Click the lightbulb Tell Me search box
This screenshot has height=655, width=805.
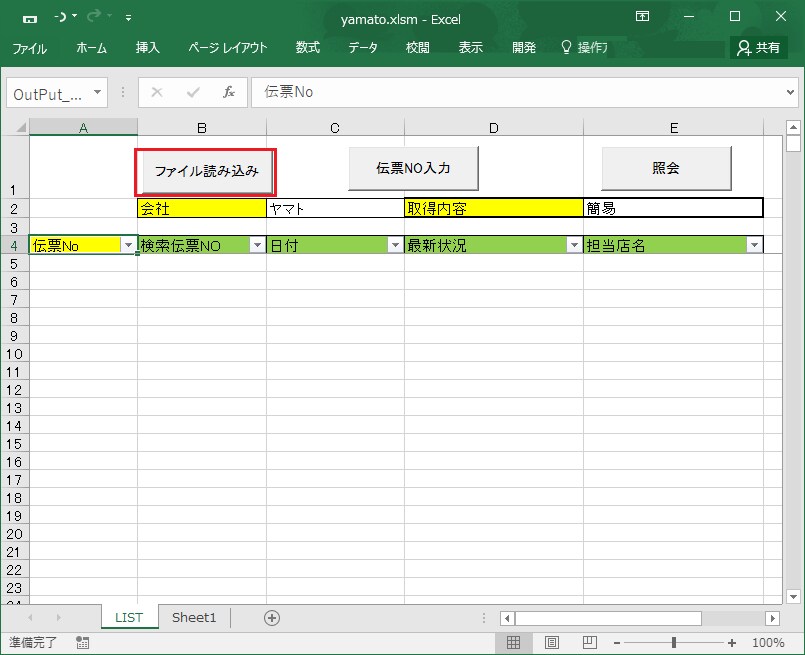click(x=585, y=48)
